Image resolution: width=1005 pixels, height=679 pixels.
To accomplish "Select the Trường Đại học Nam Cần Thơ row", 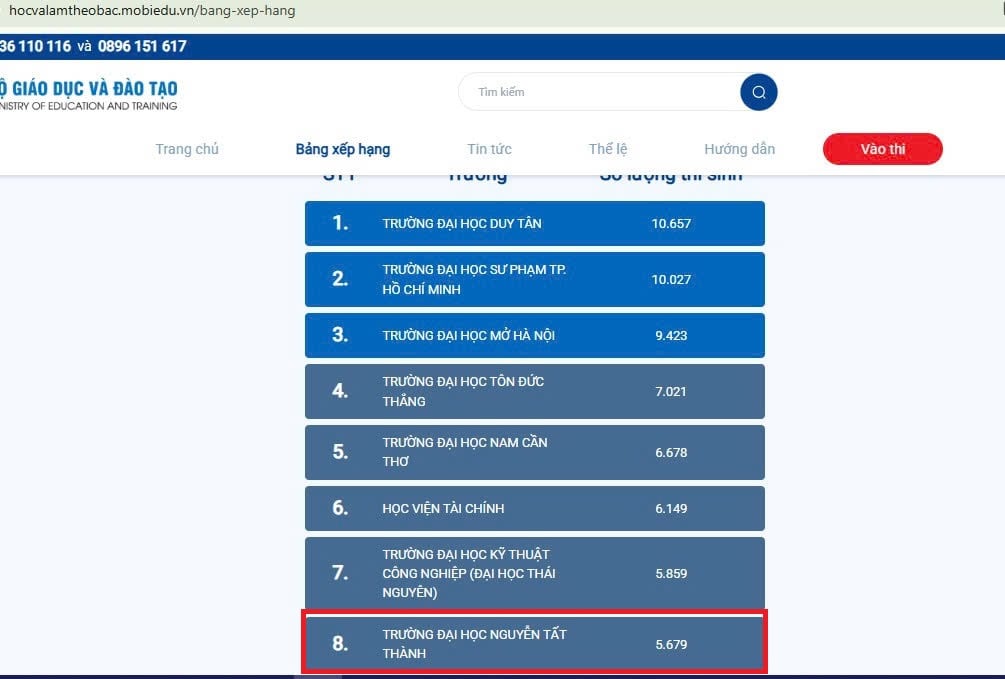I will pos(535,452).
